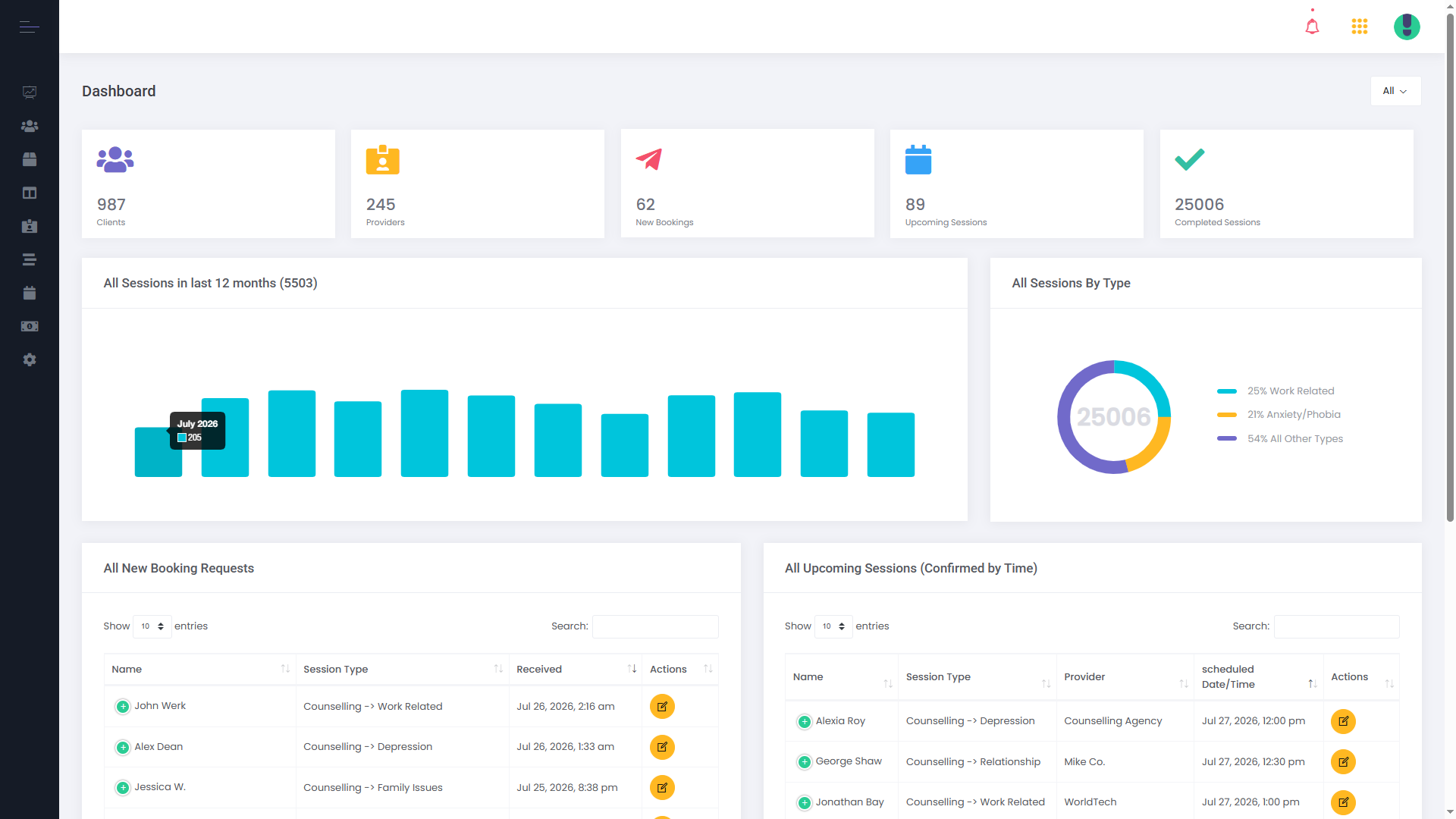This screenshot has height=819, width=1456.
Task: Open the user avatar profile menu
Action: point(1407,27)
